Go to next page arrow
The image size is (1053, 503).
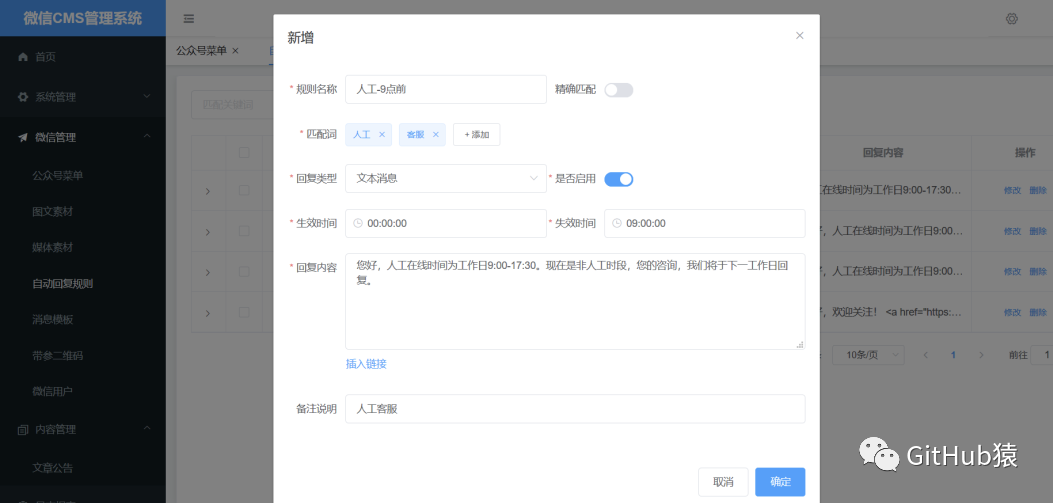click(981, 355)
